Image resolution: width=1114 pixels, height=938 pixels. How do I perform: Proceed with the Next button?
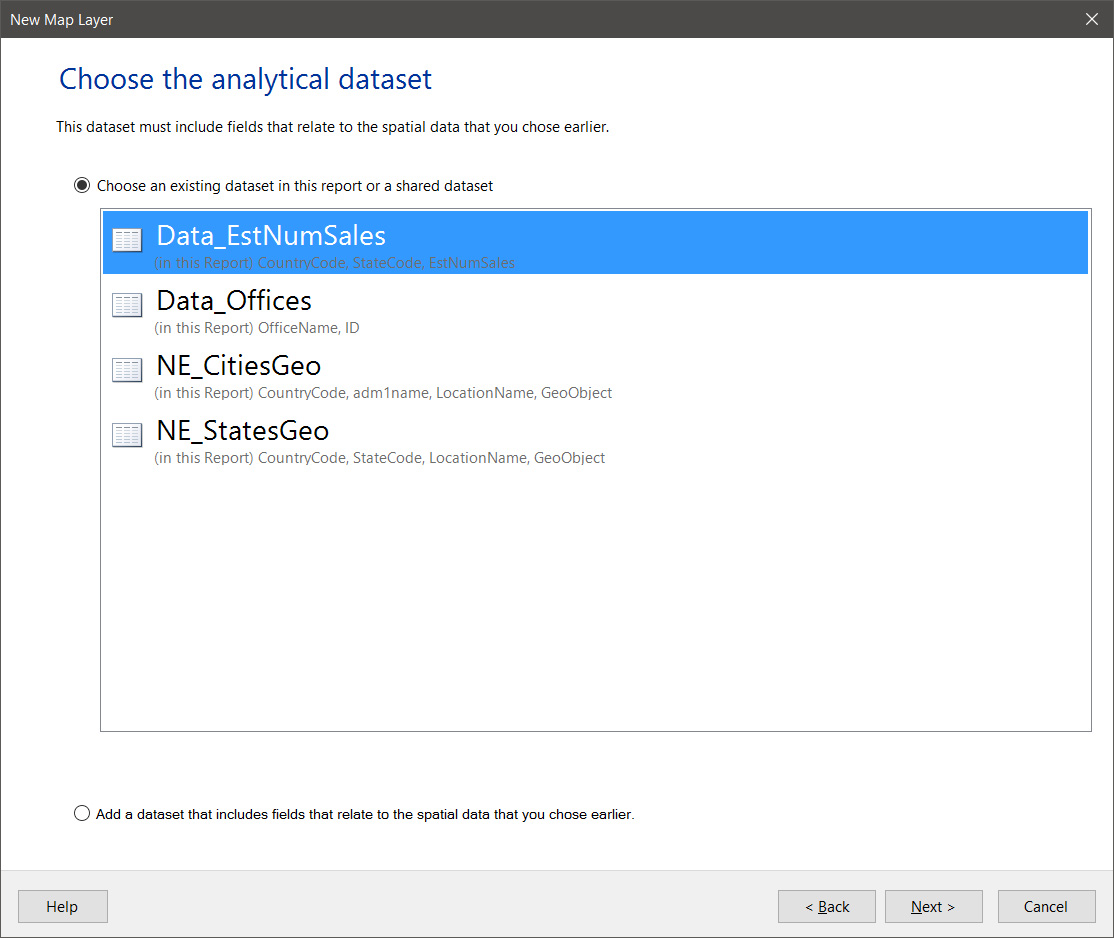(x=933, y=907)
